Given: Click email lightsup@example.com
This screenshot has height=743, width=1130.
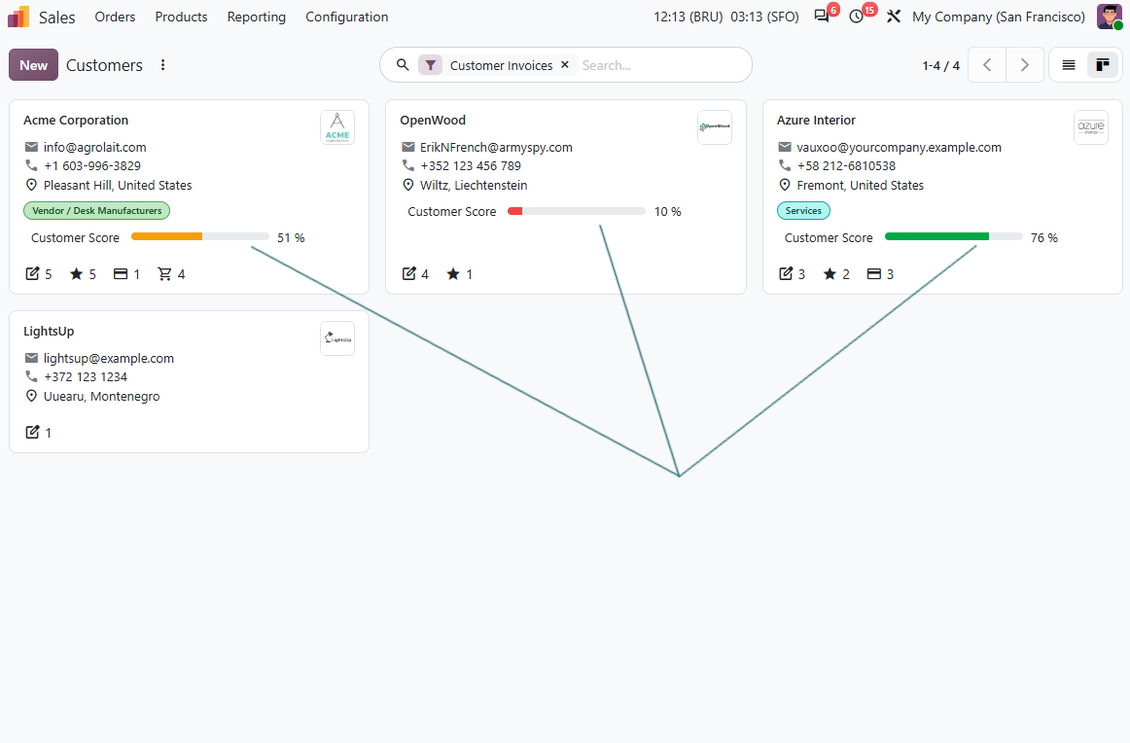Looking at the screenshot, I should (108, 358).
